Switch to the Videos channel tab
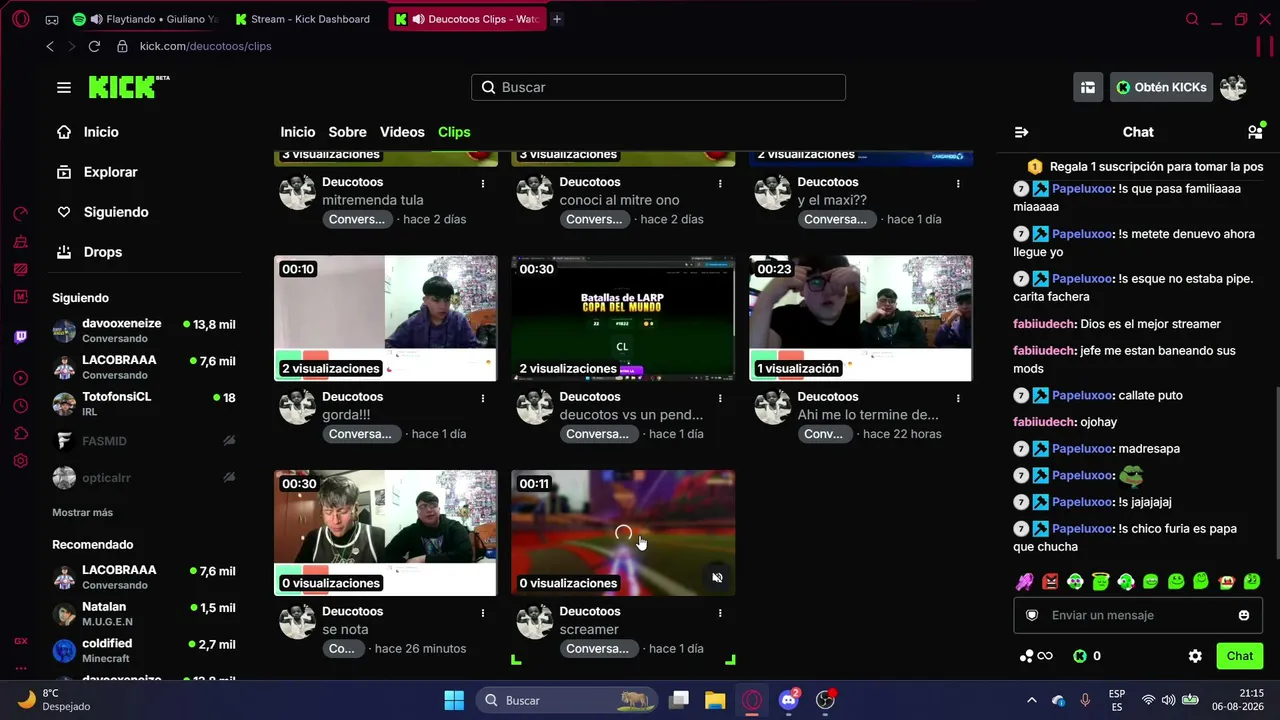This screenshot has width=1280, height=720. point(402,132)
